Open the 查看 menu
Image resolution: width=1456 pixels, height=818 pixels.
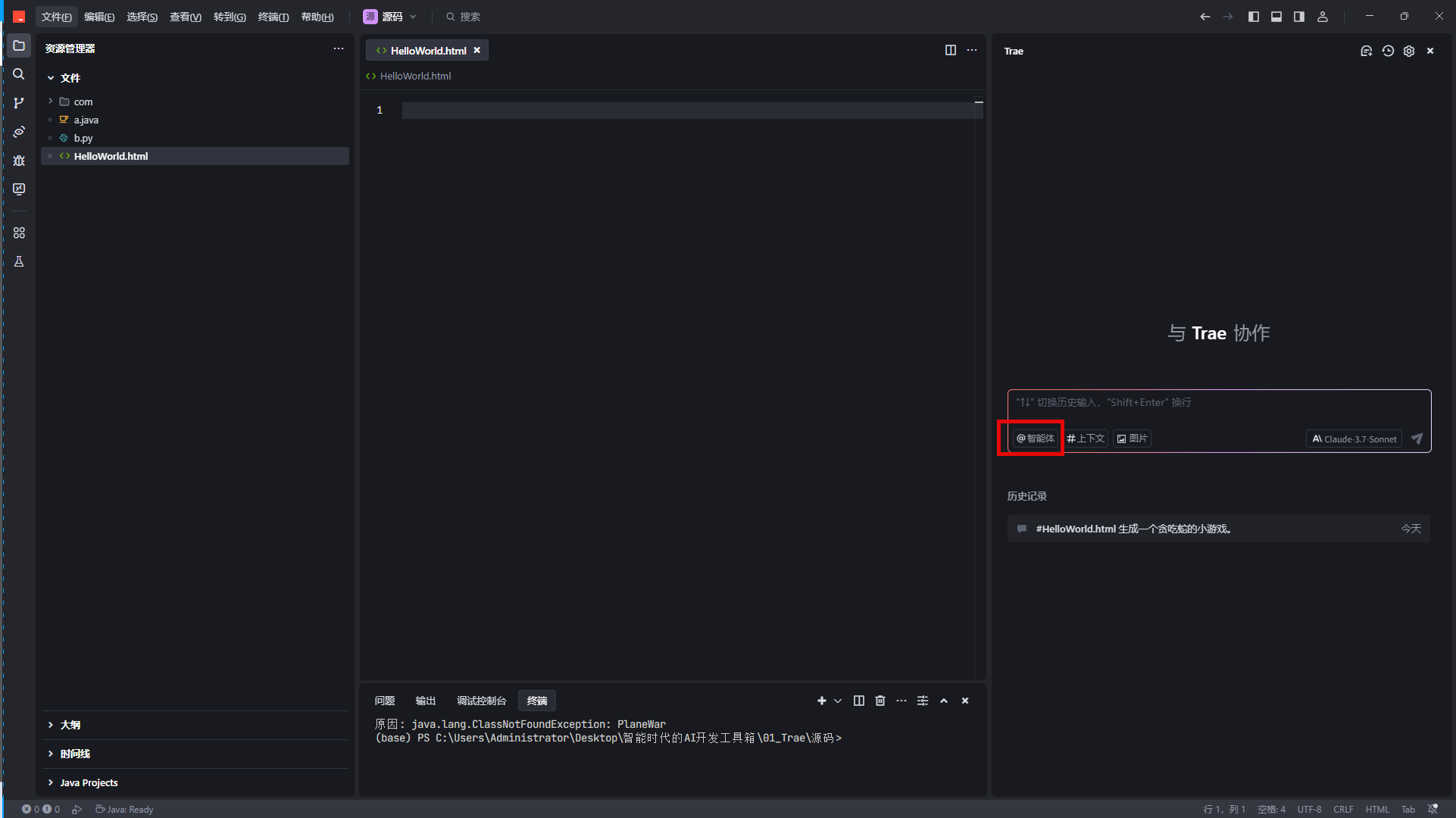point(186,17)
